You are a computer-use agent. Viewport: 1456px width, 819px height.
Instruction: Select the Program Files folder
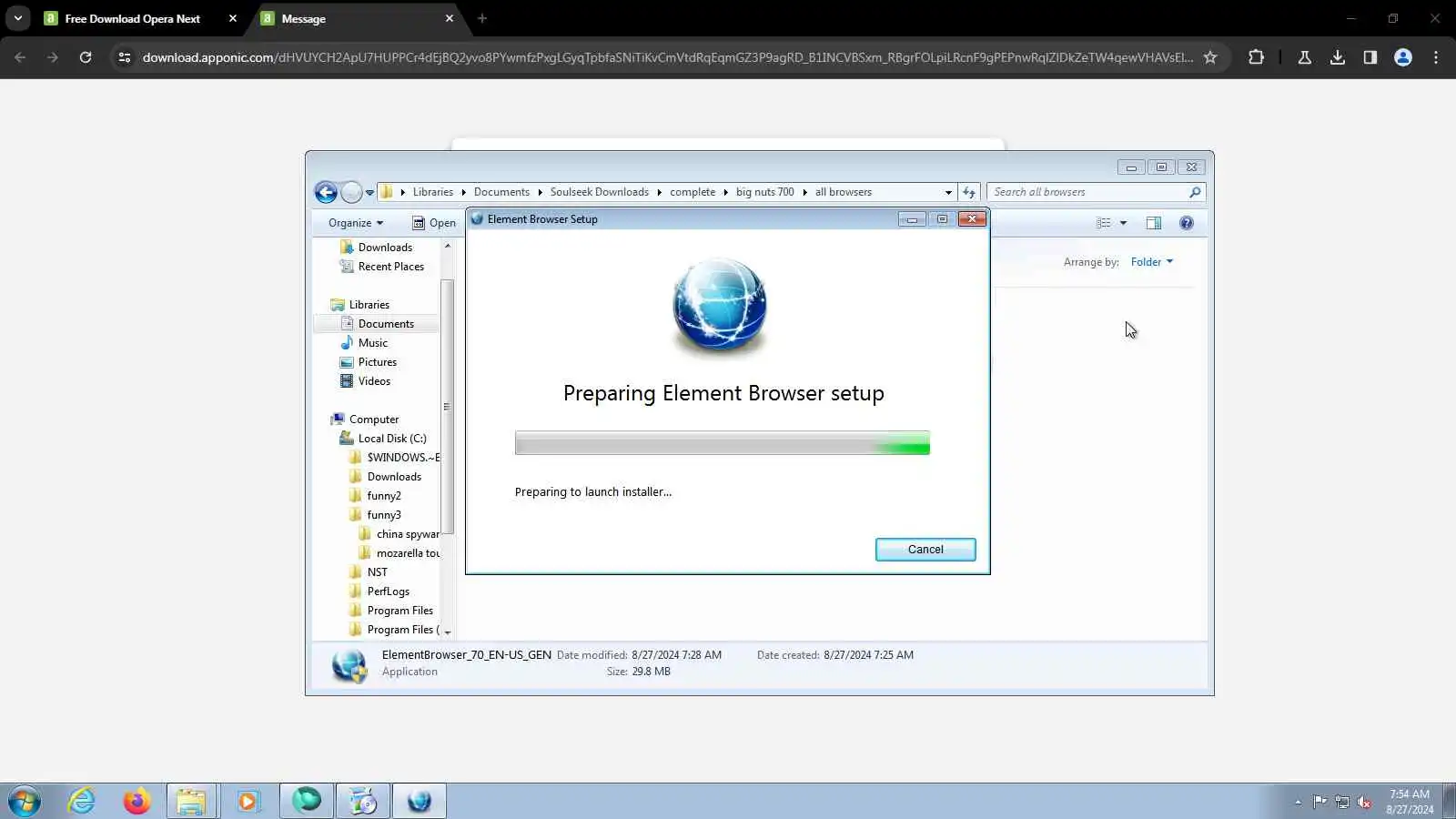coord(400,611)
